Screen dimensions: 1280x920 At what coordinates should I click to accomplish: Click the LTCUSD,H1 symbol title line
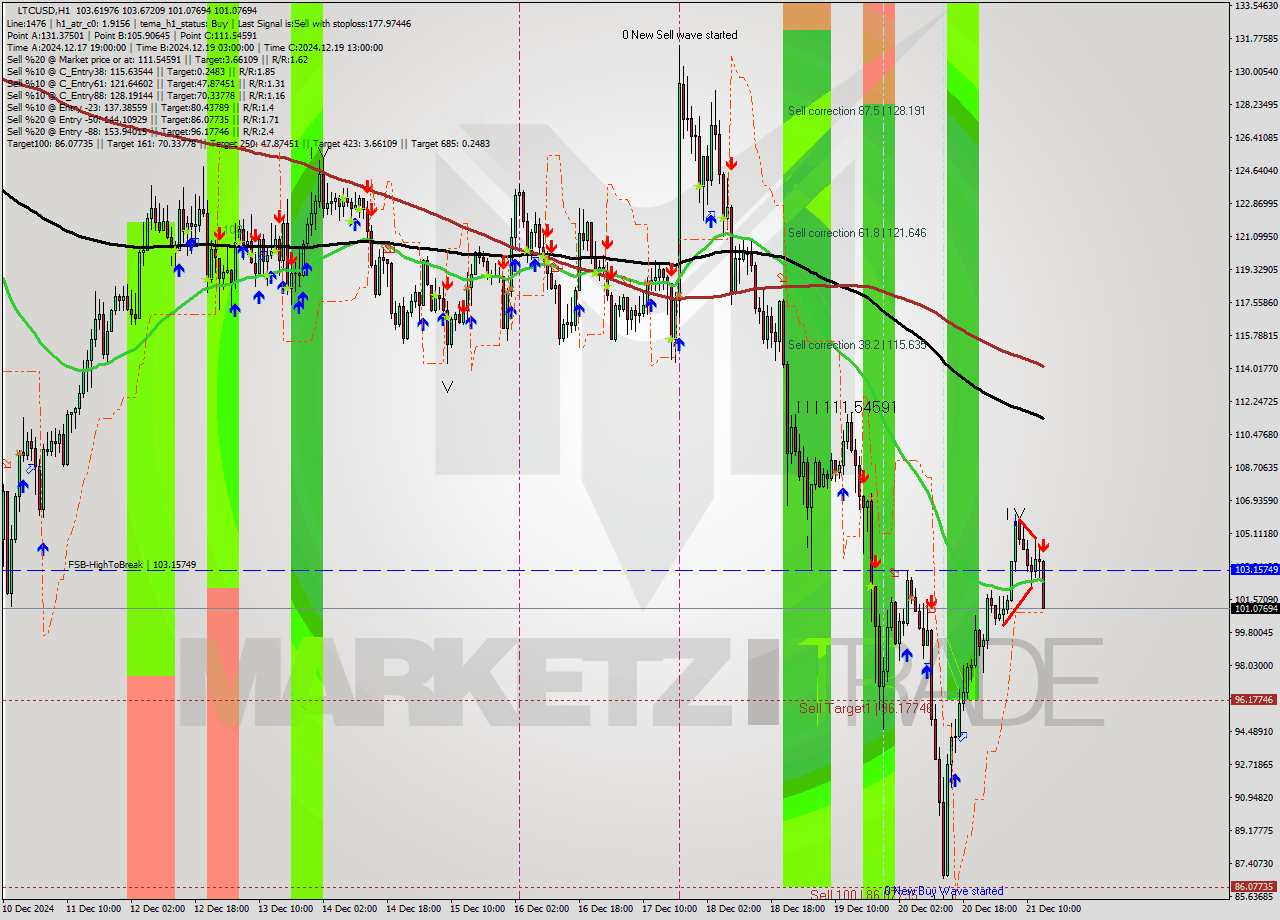(137, 10)
